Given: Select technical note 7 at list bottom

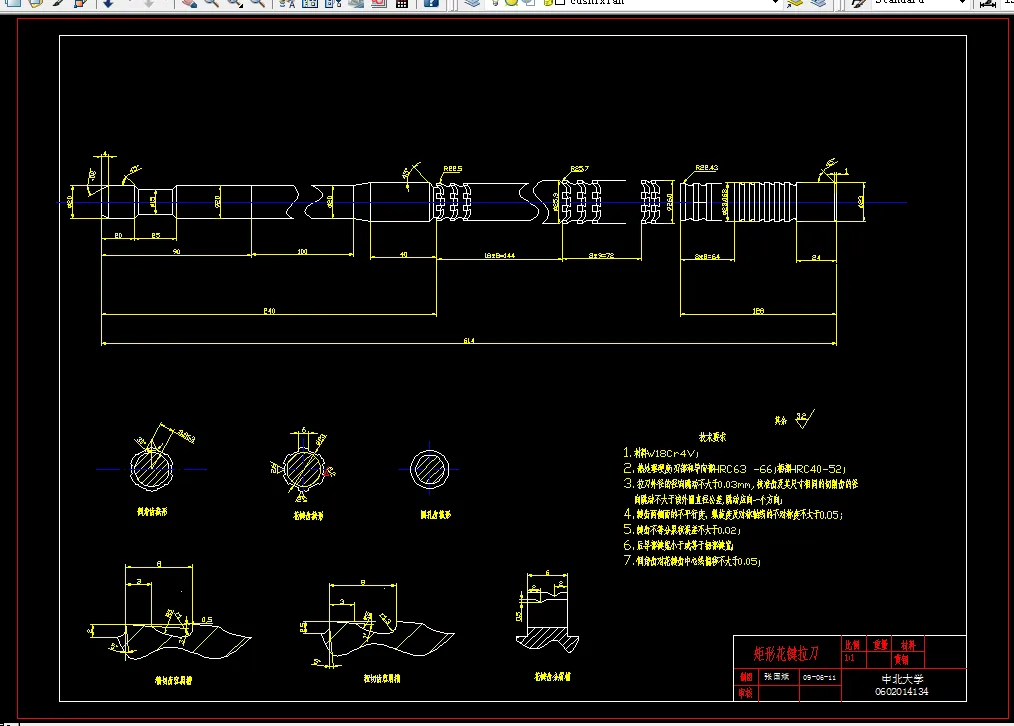Looking at the screenshot, I should [x=692, y=561].
